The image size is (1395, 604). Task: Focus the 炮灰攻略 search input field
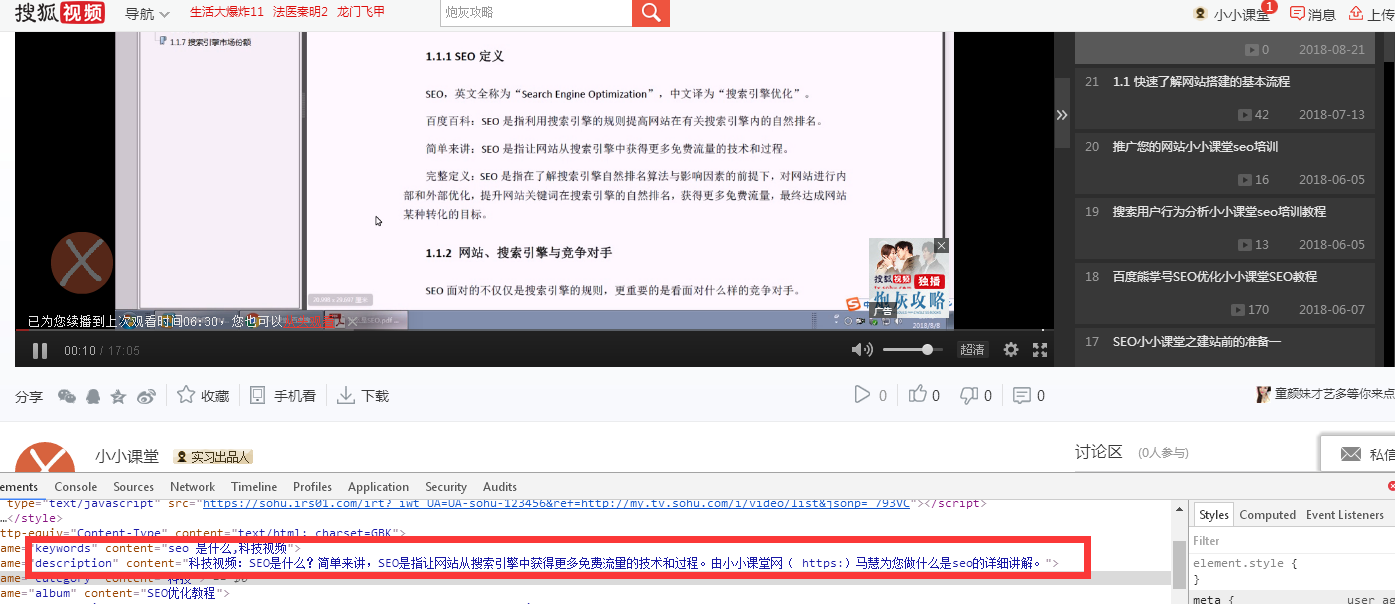(x=536, y=13)
